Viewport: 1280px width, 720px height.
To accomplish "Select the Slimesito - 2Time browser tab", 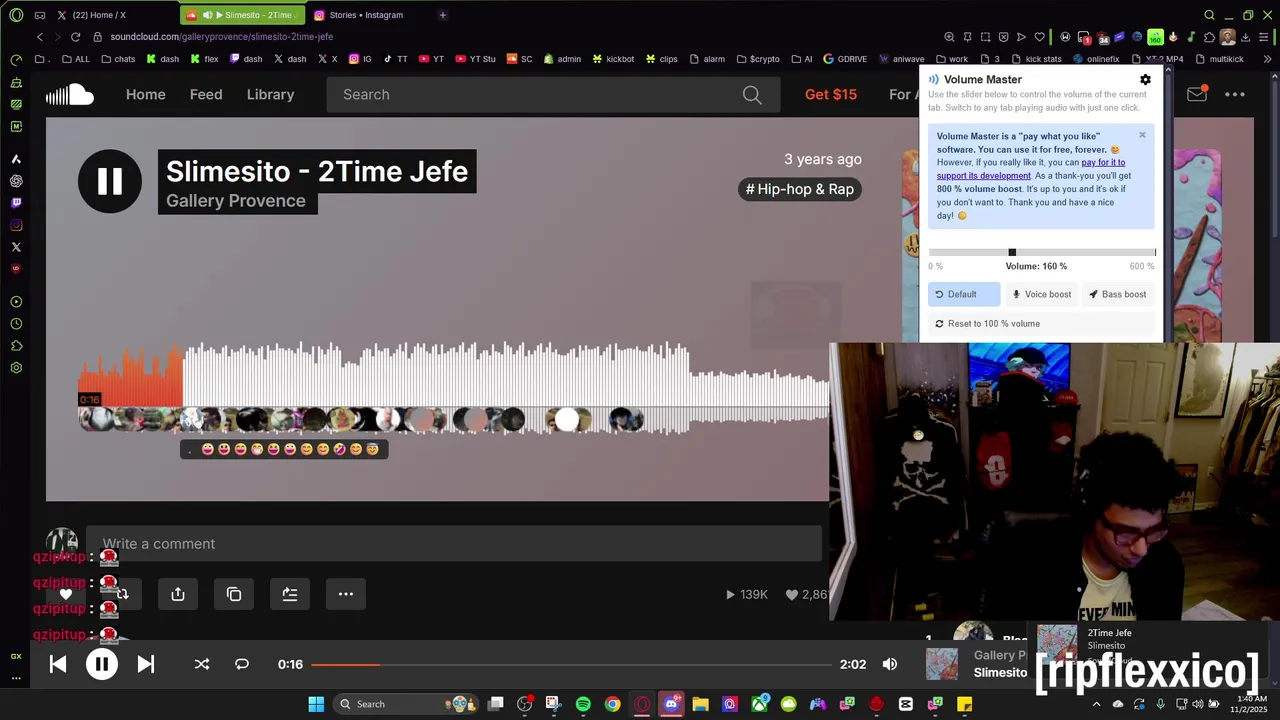I will (241, 15).
